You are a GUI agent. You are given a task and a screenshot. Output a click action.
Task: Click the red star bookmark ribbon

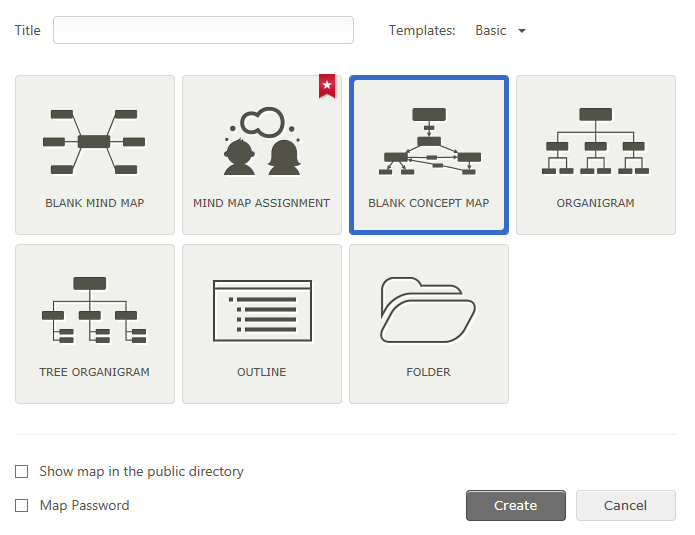tap(327, 86)
